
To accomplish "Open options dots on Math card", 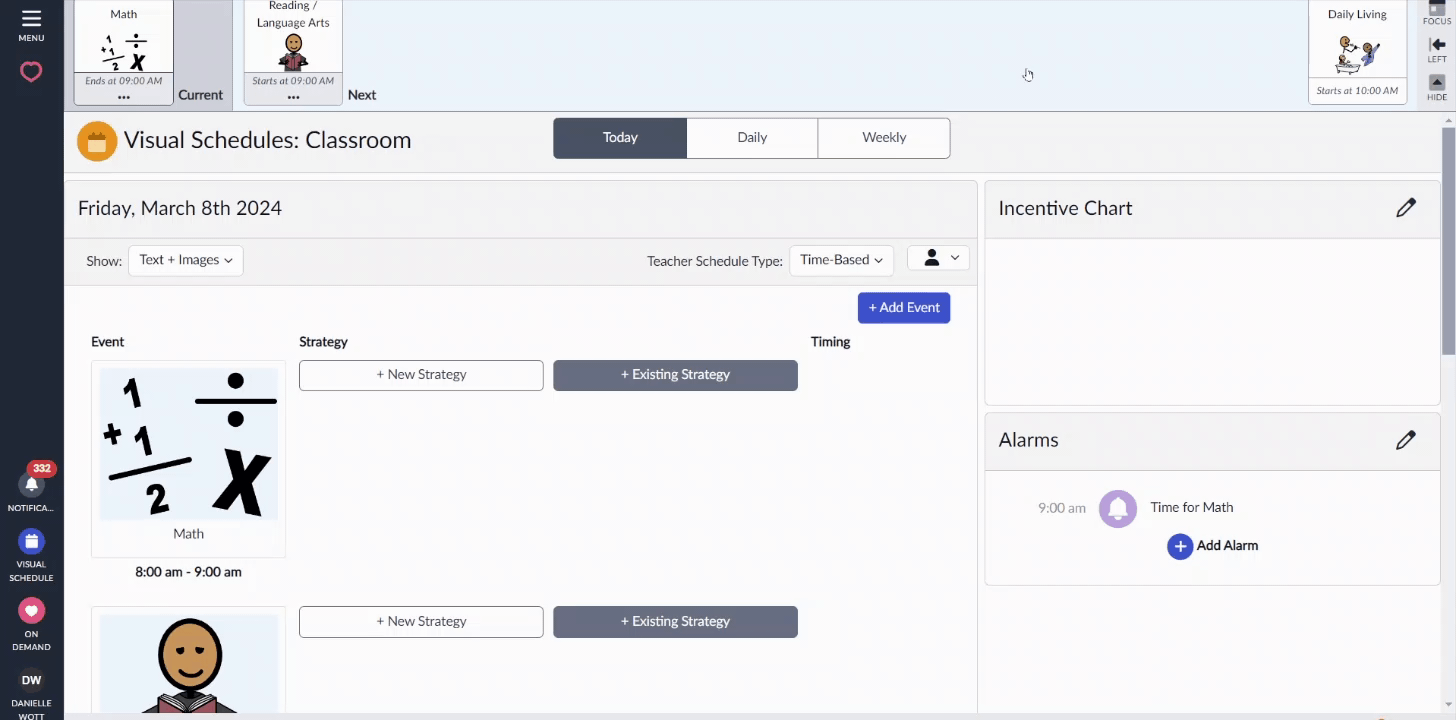I will pyautogui.click(x=124, y=97).
